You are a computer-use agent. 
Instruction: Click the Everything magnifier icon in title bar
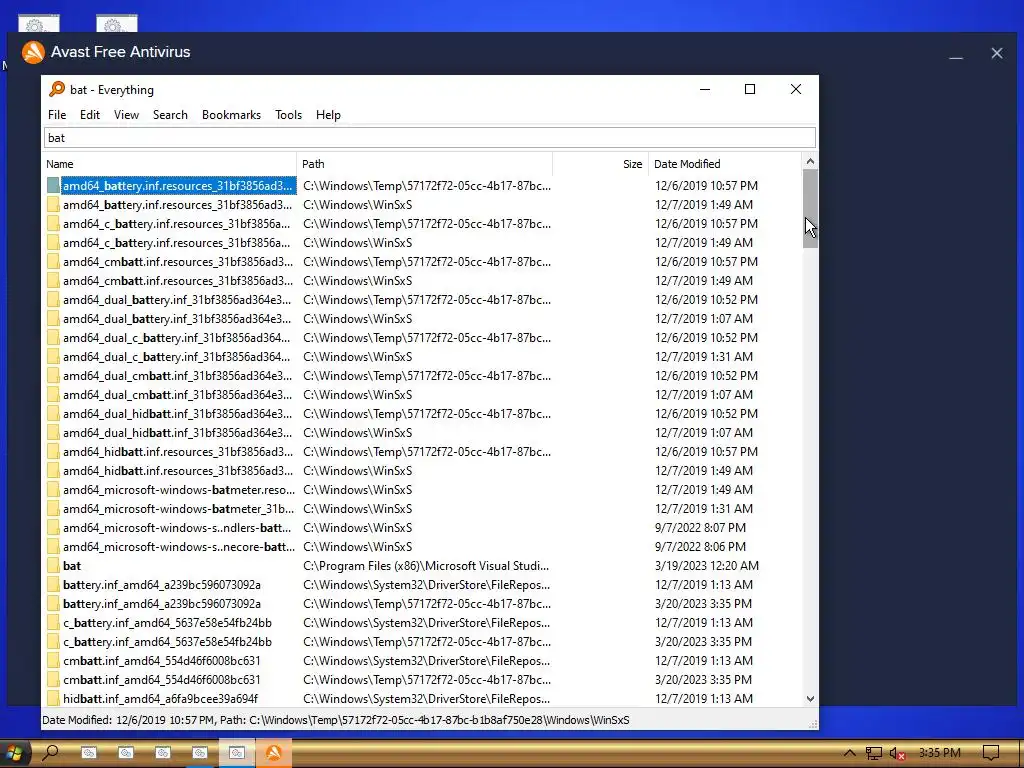click(57, 89)
